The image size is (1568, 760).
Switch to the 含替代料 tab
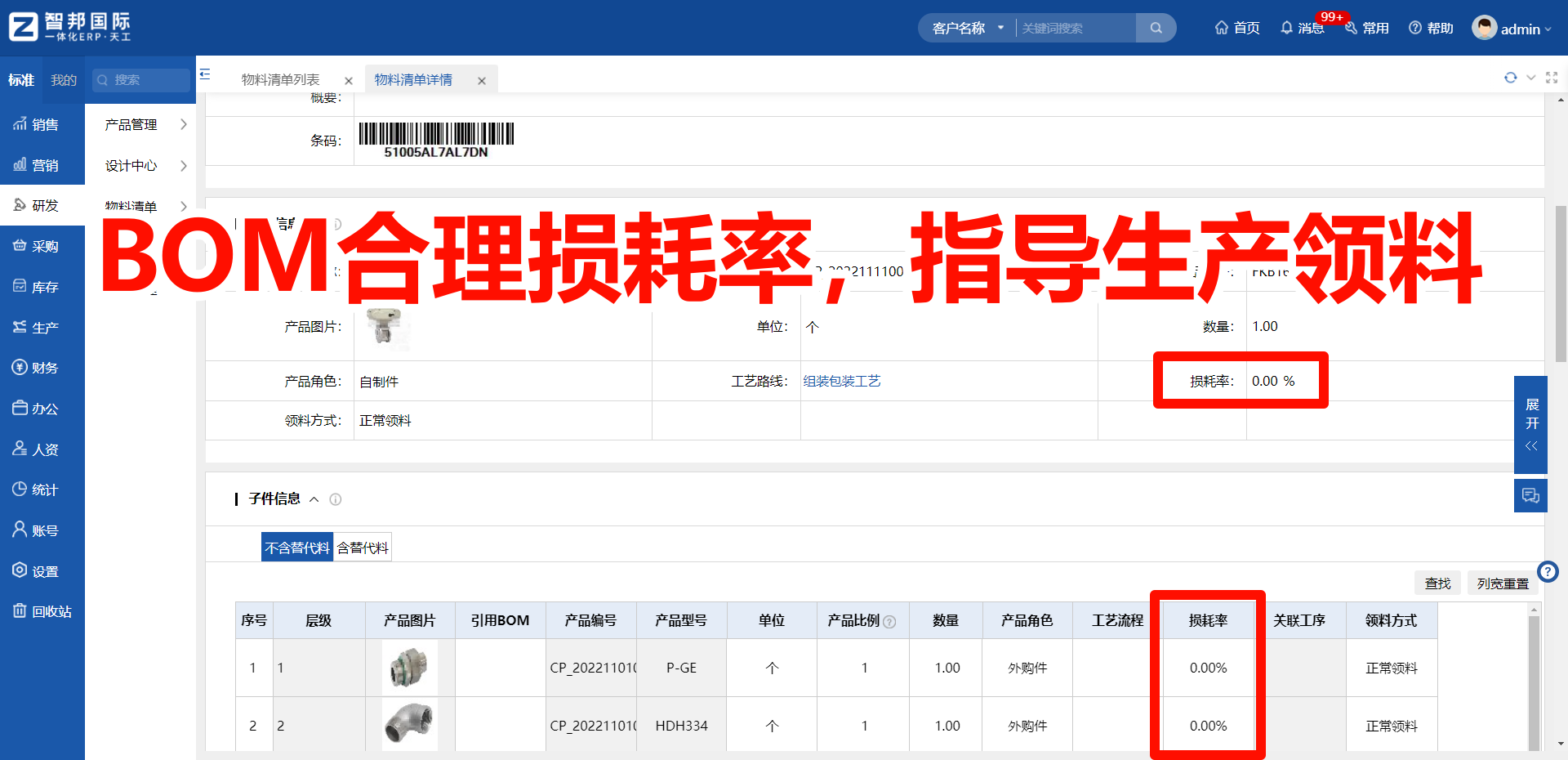coord(362,546)
